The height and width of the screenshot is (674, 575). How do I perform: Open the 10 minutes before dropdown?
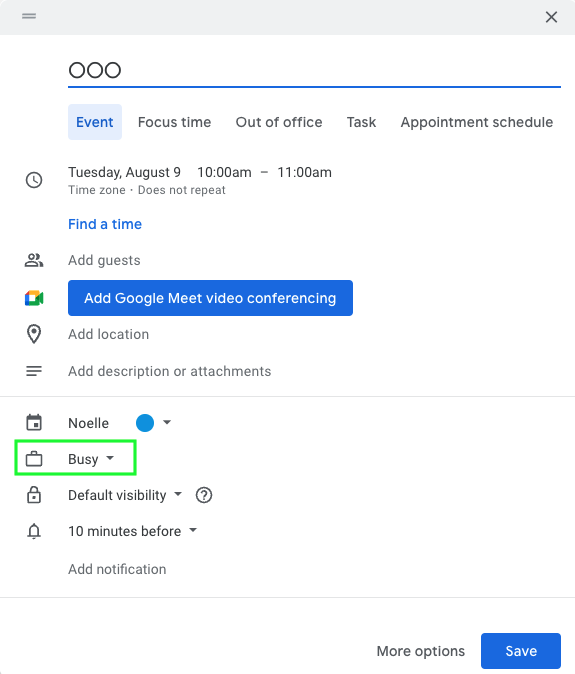coord(132,531)
